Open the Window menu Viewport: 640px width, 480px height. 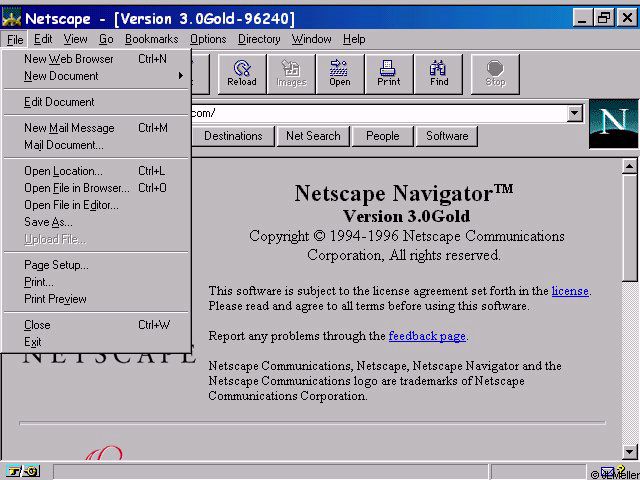[311, 39]
